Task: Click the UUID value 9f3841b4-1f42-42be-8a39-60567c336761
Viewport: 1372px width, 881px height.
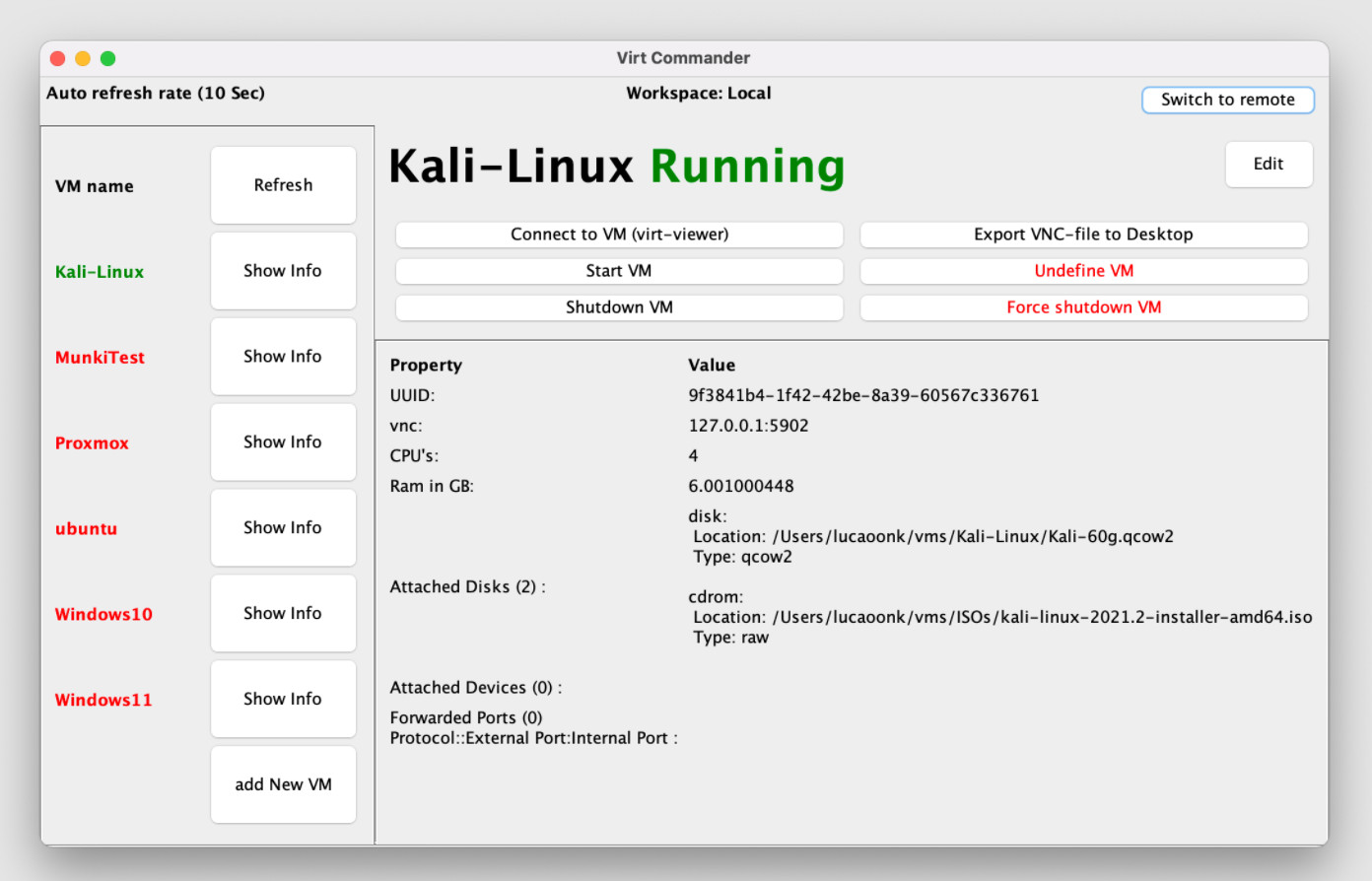Action: 863,395
